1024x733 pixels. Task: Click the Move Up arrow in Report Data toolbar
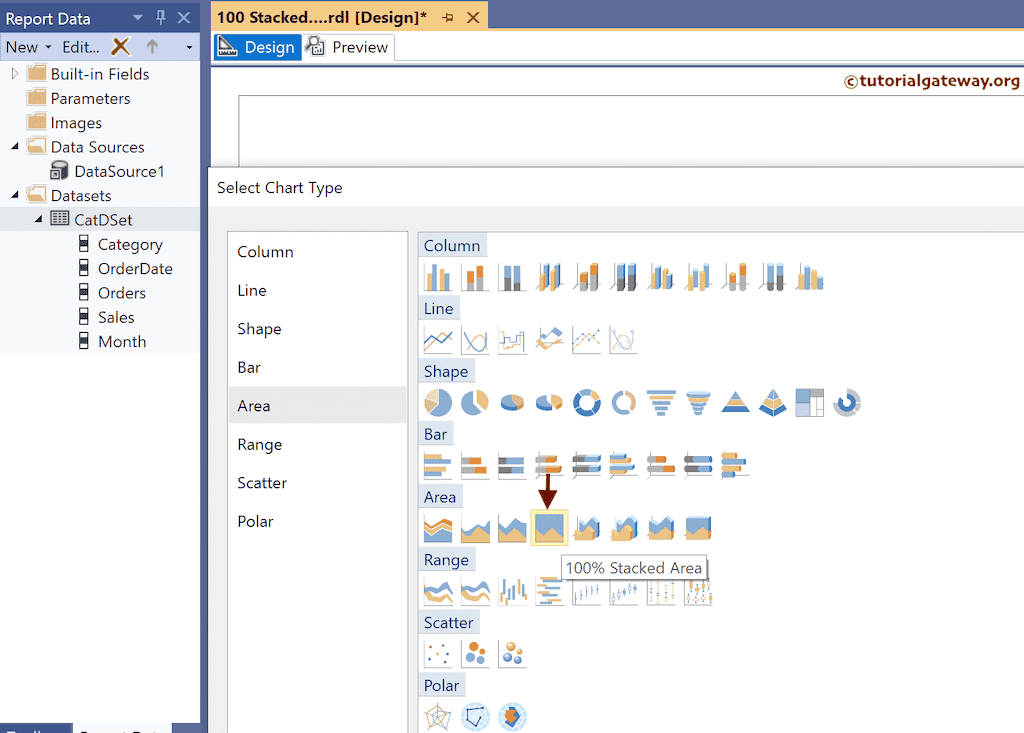(152, 46)
